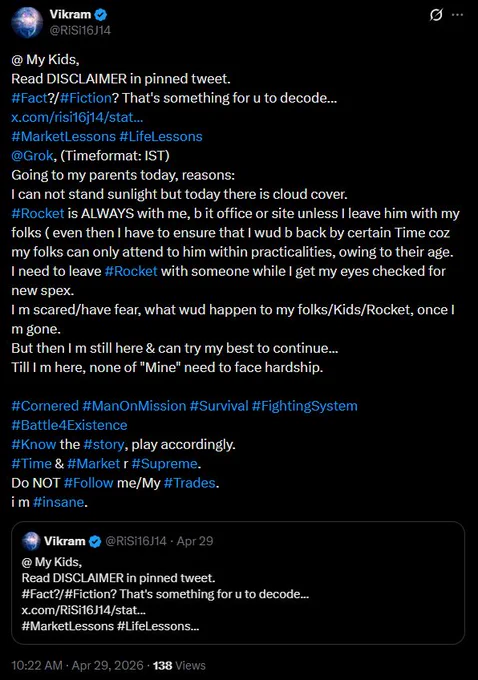Open the #FightingSystem hashtag
Image resolution: width=478 pixels, height=680 pixels.
[304, 406]
